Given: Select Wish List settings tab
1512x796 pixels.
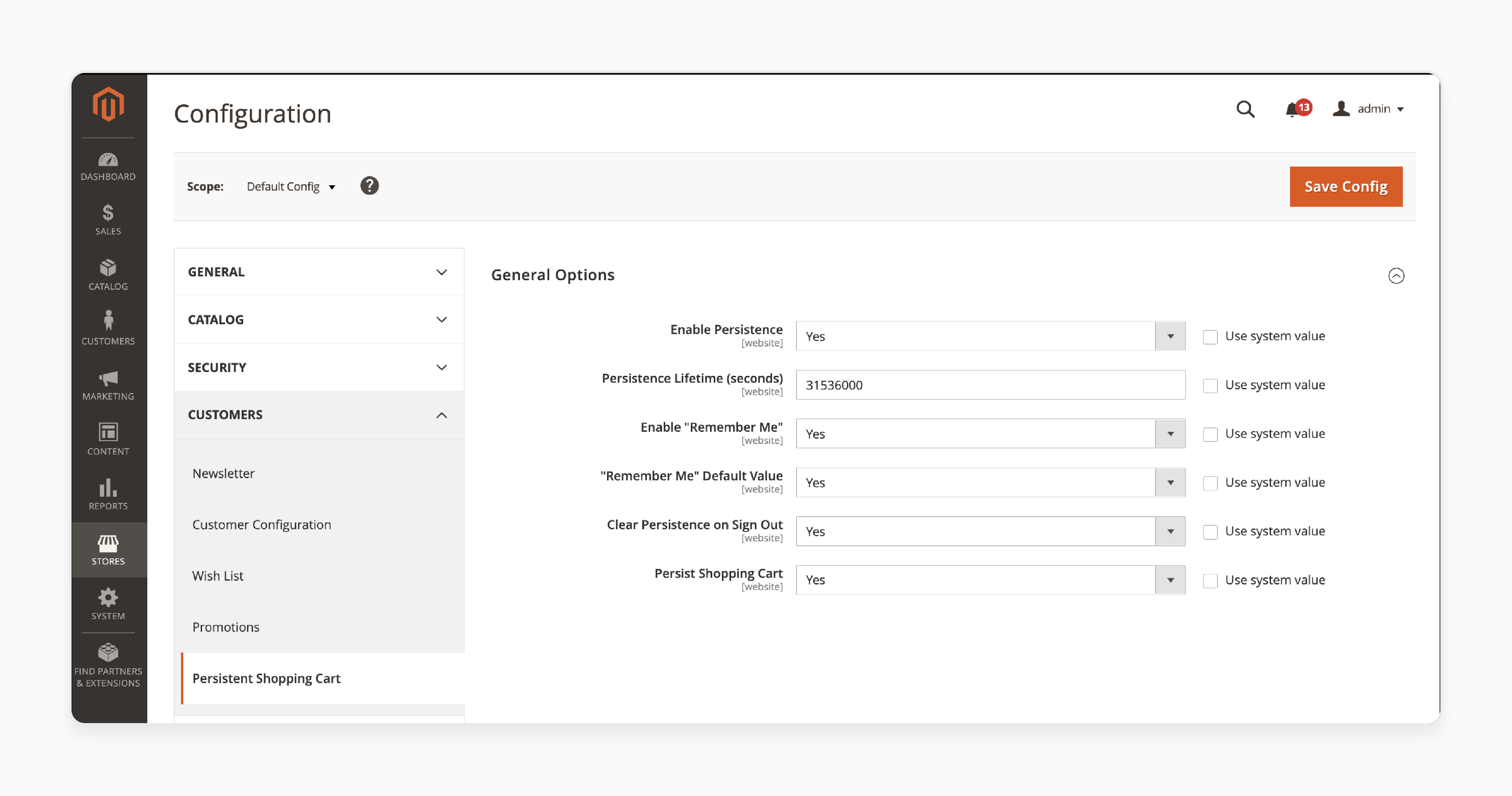Looking at the screenshot, I should pos(218,575).
